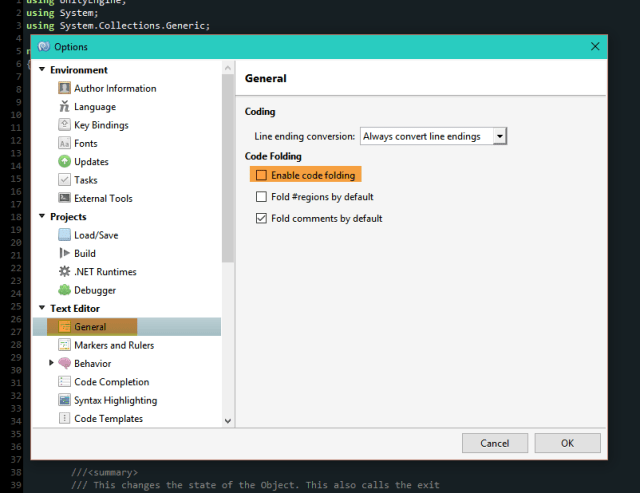Click the Cancel button

click(x=495, y=443)
